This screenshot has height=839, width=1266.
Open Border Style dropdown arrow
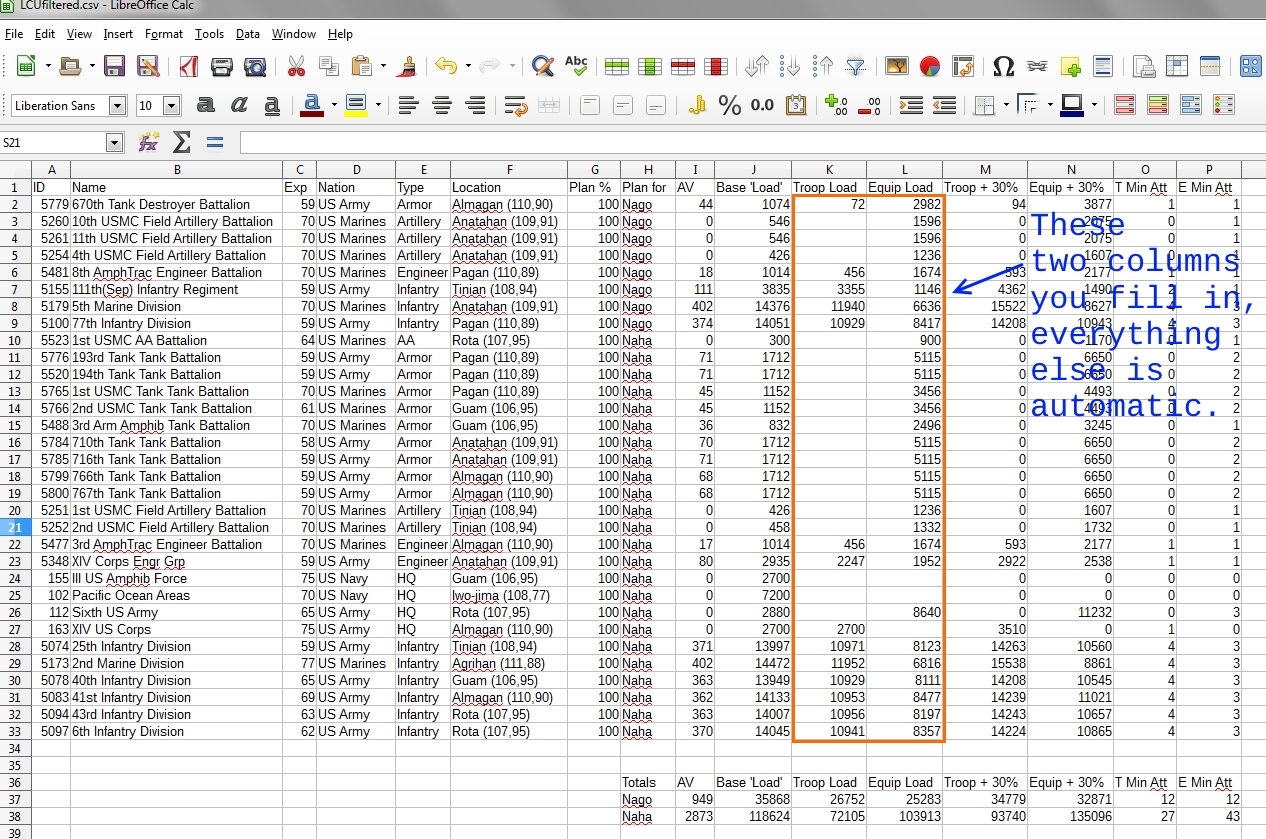1051,105
